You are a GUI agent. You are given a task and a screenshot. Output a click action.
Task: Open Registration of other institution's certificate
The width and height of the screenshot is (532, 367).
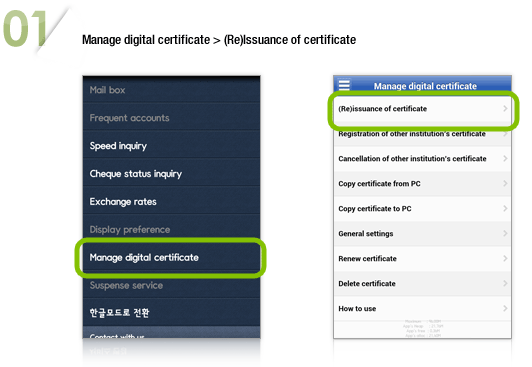(422, 134)
